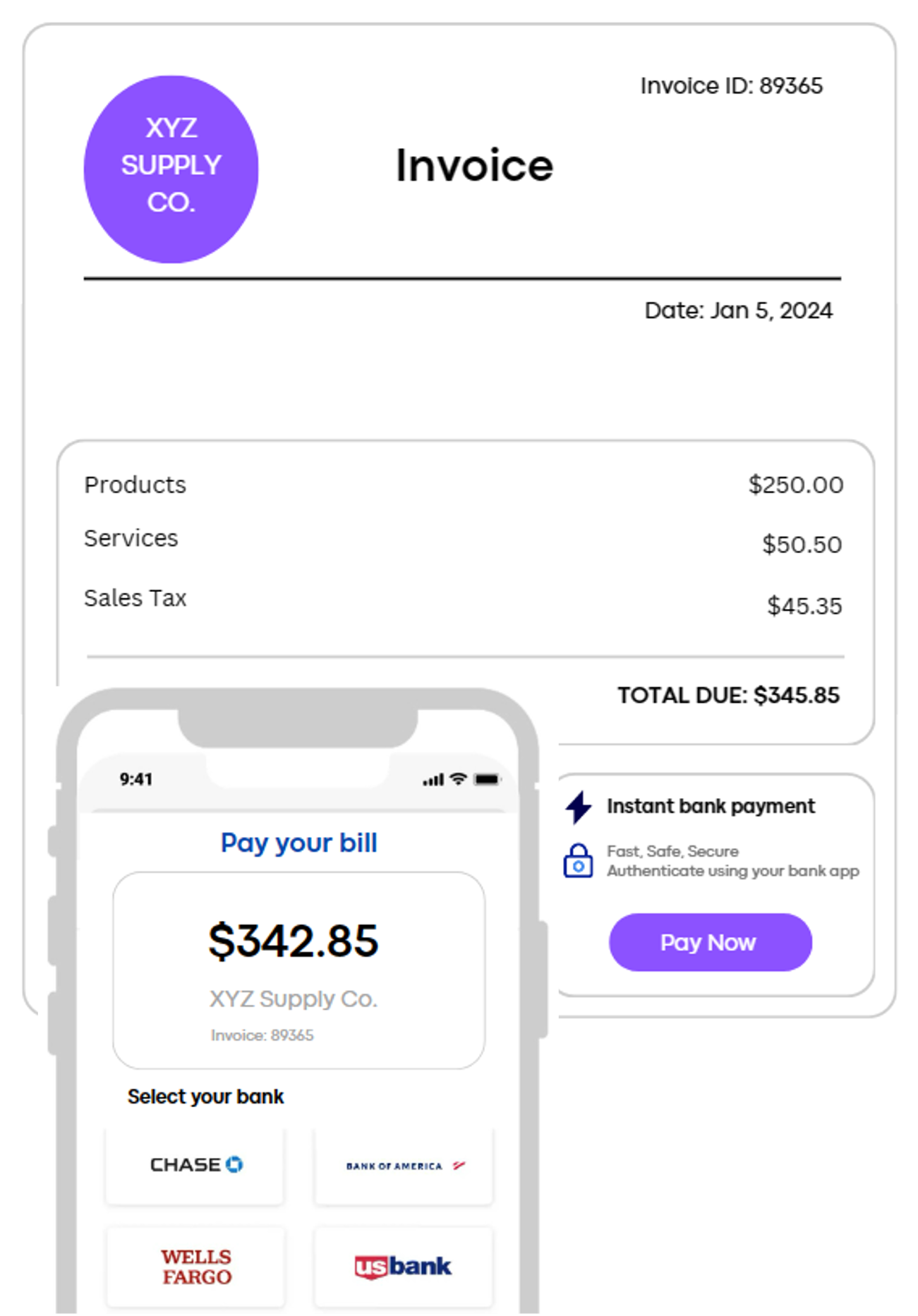Click the Sales Tax amount $45.35
Image resolution: width=918 pixels, height=1316 pixels.
coord(804,605)
